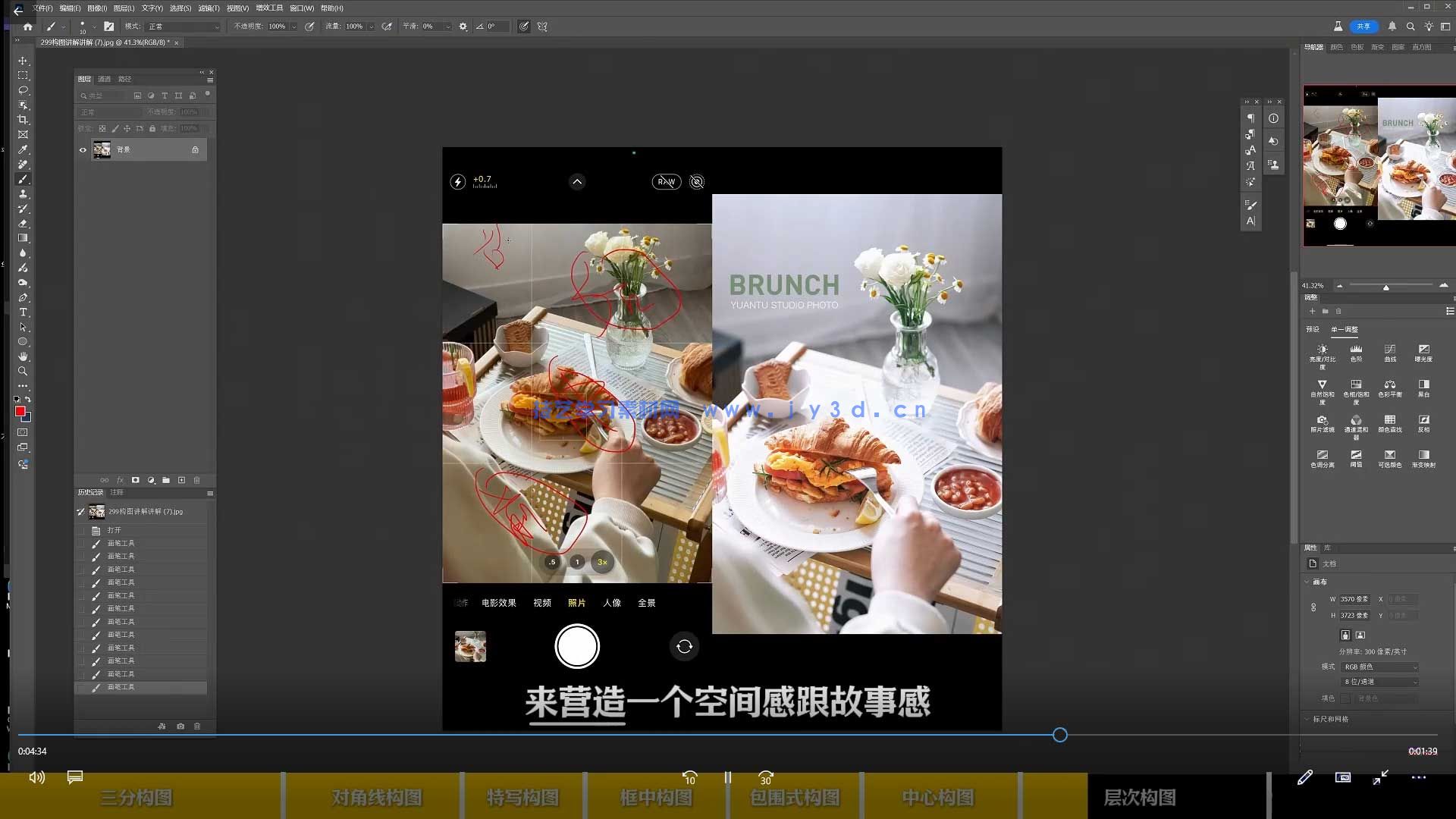The width and height of the screenshot is (1456, 819).
Task: Open the brush preset picker arrow
Action: click(x=94, y=27)
